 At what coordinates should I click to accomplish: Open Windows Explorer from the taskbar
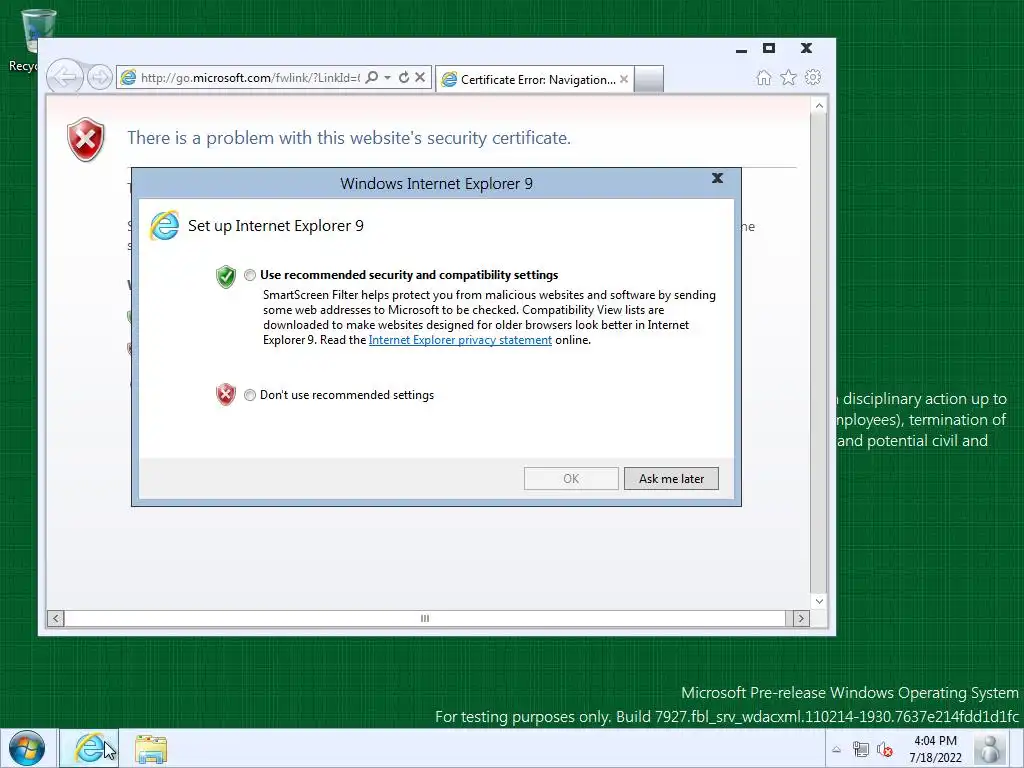point(151,748)
